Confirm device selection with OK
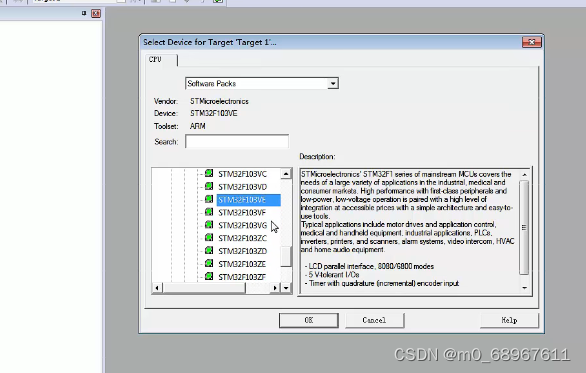Viewport: 586px width, 373px height. coord(309,320)
